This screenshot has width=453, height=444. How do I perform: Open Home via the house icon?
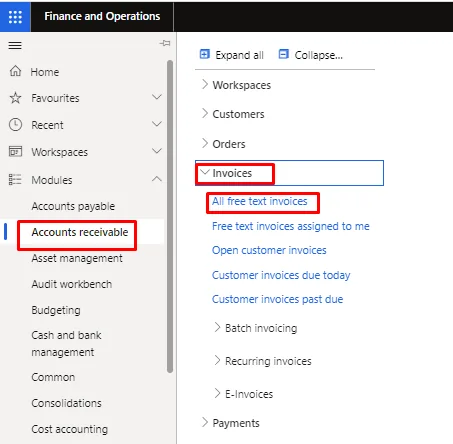click(15, 71)
